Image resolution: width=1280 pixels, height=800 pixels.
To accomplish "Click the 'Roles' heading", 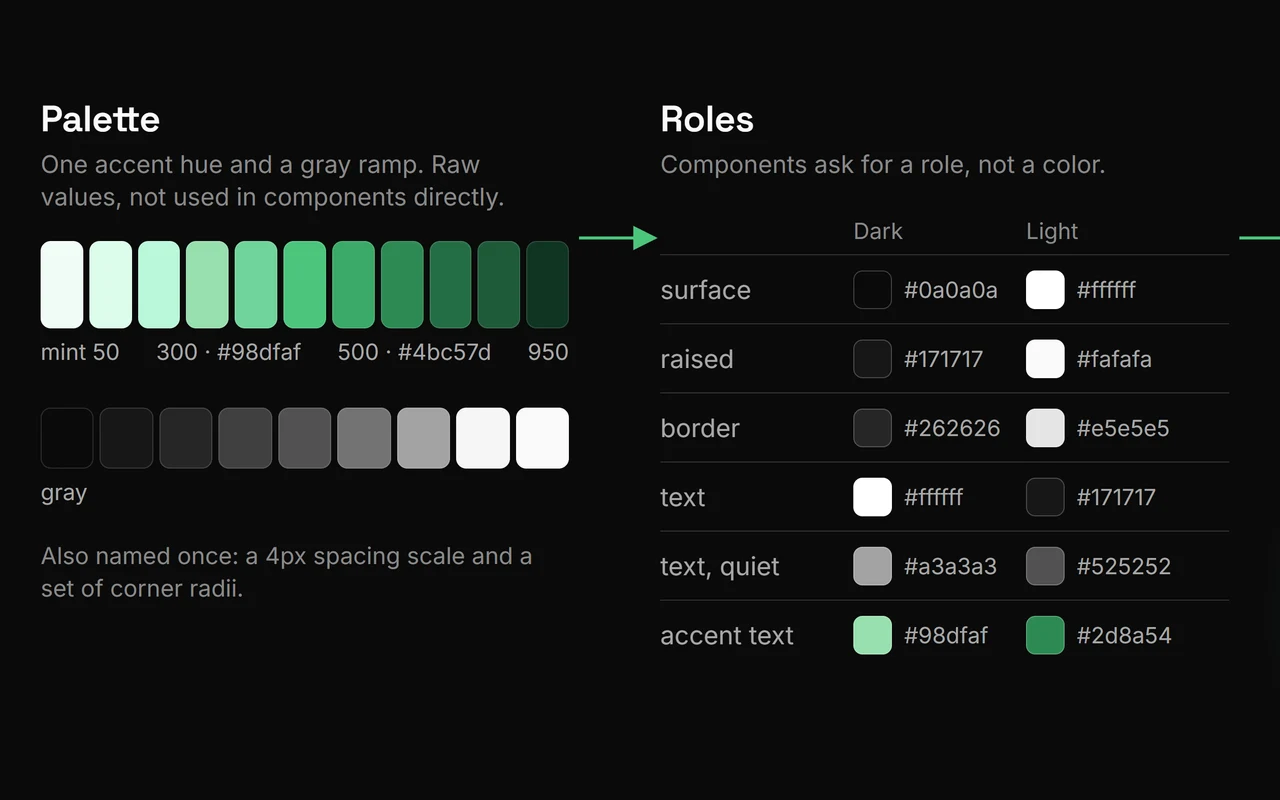I will point(707,119).
